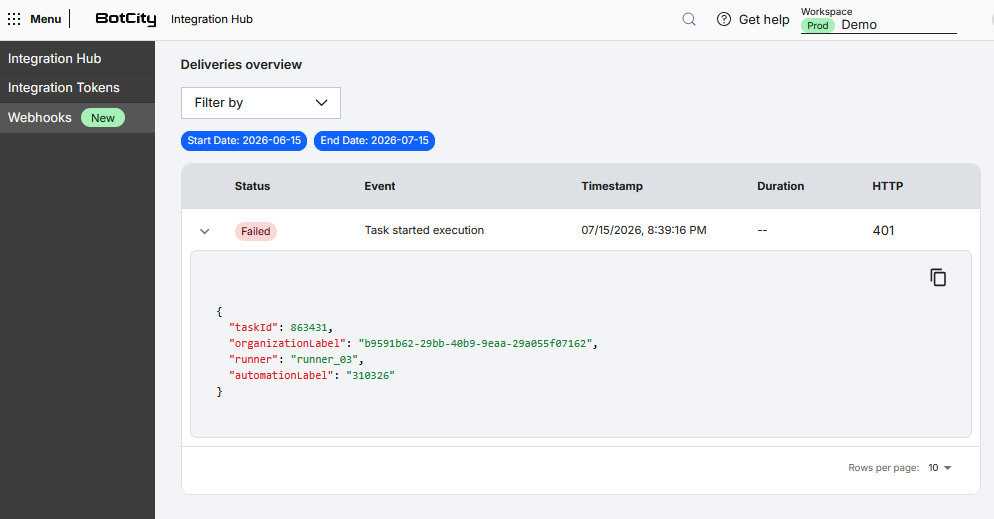994x519 pixels.
Task: Click the Event column header
Action: (x=380, y=186)
